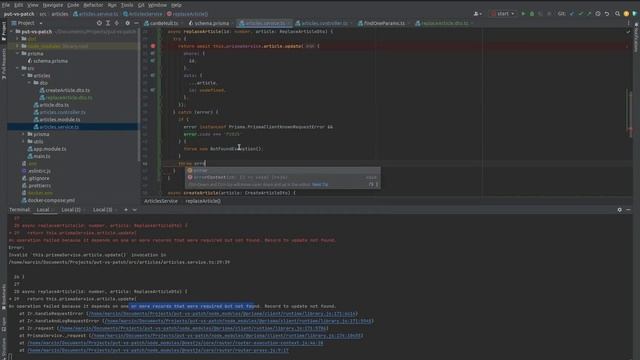Open main.ts in project tree
Screen dimensions: 640x360
39,156
